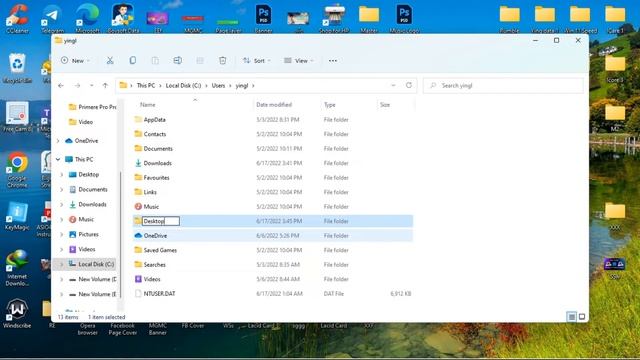
Task: Open the Recent locations chevron
Action: [91, 85]
